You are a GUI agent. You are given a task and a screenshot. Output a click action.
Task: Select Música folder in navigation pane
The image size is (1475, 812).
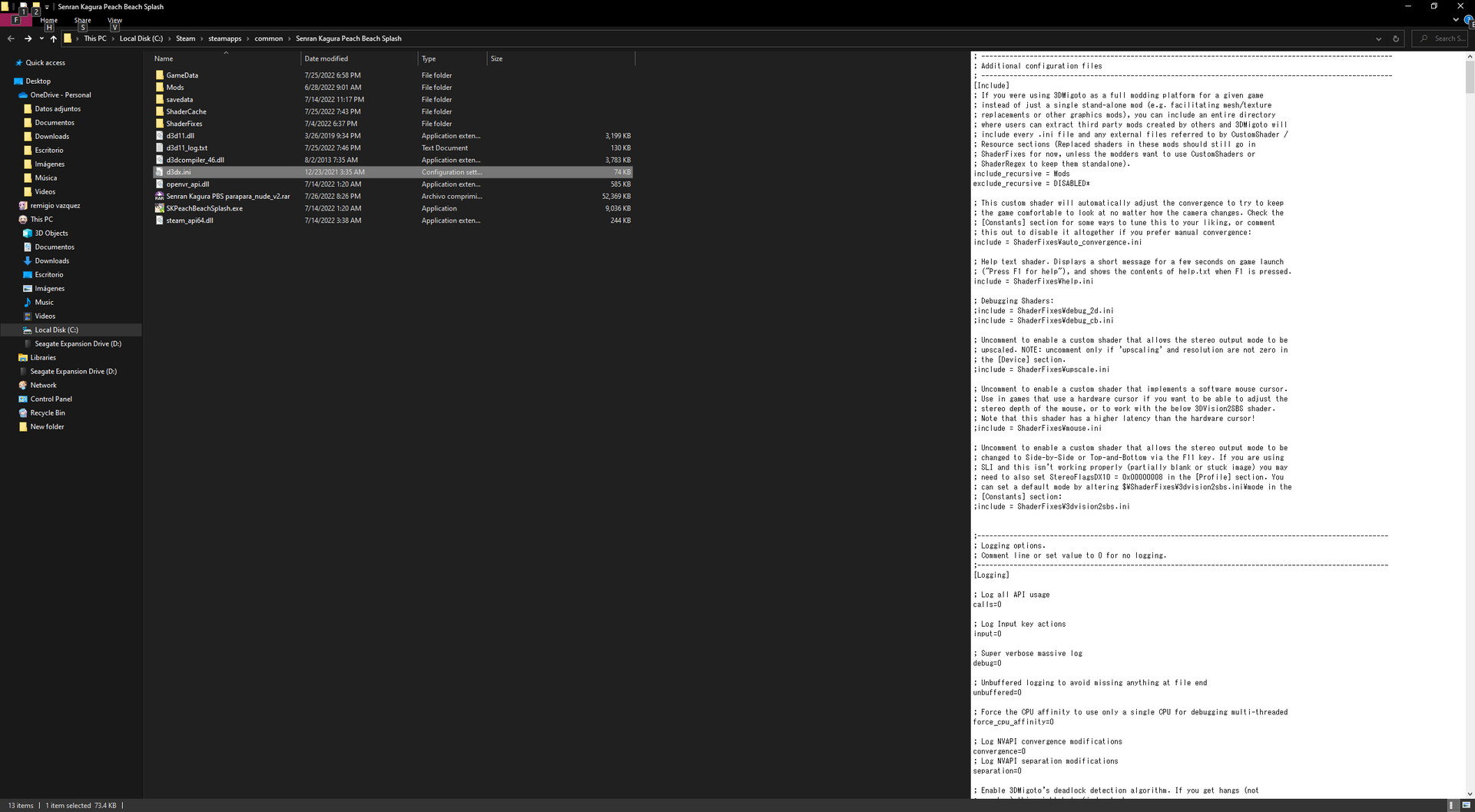(x=45, y=178)
